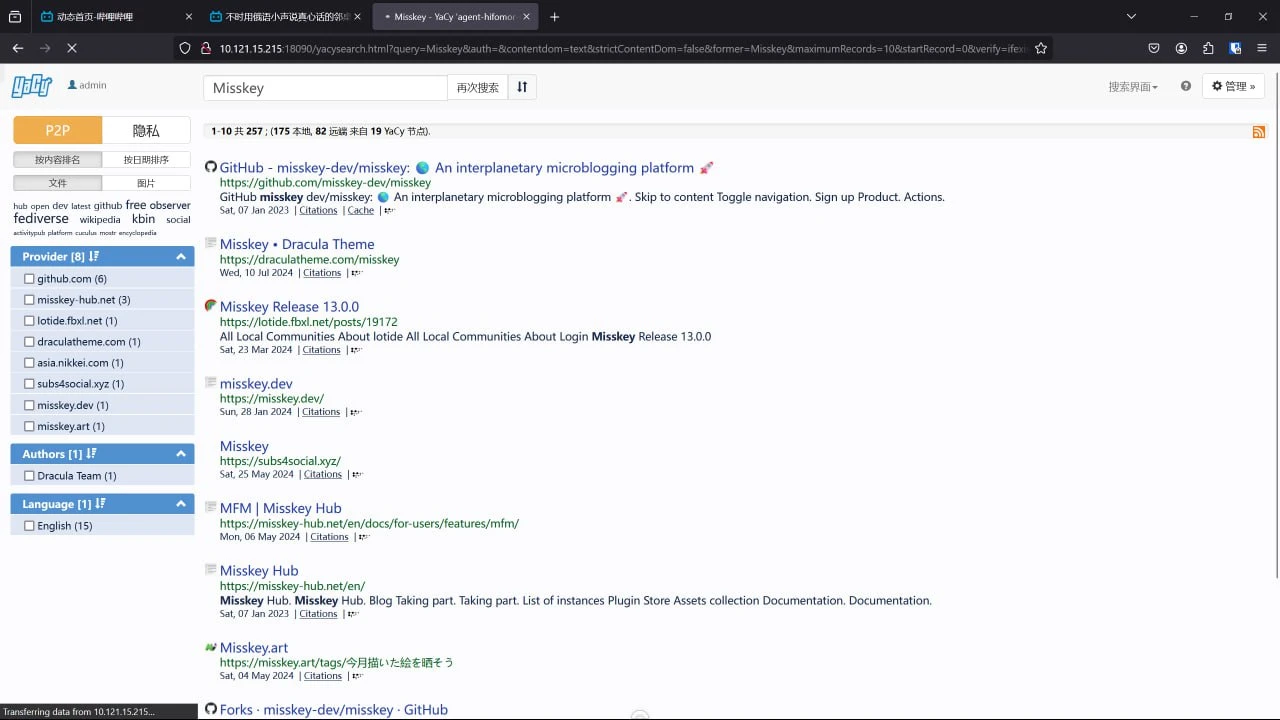Collapse the Provider facet panel chevron
This screenshot has height=720, width=1280.
pos(181,257)
